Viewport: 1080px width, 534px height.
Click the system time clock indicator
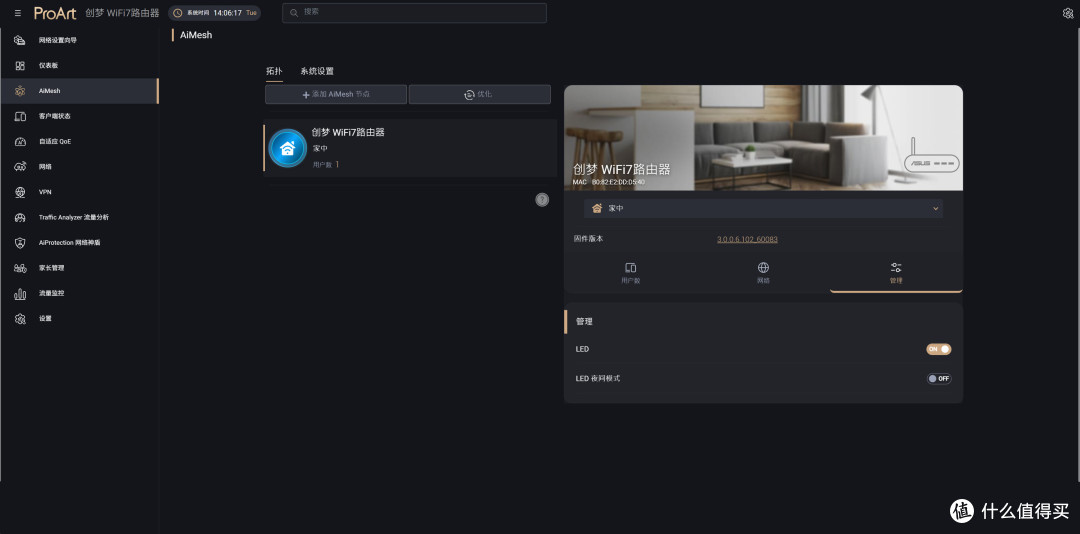(x=214, y=13)
